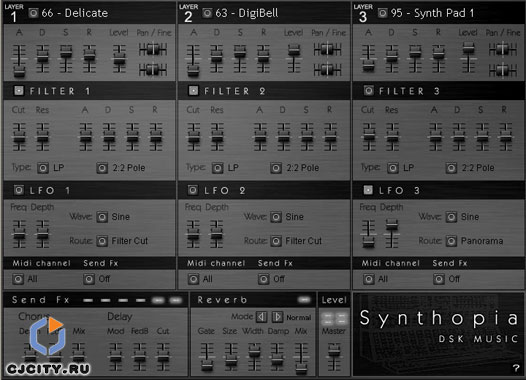Click Master level slider
526x380 pixels.
point(334,357)
